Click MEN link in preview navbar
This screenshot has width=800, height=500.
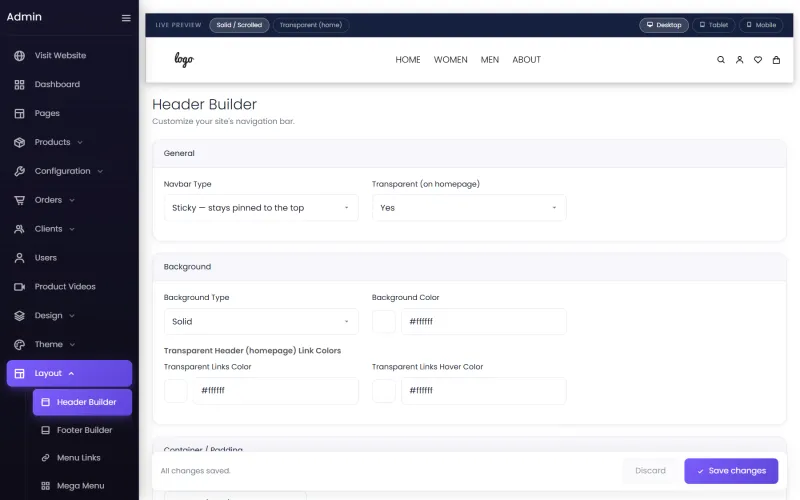pyautogui.click(x=490, y=60)
